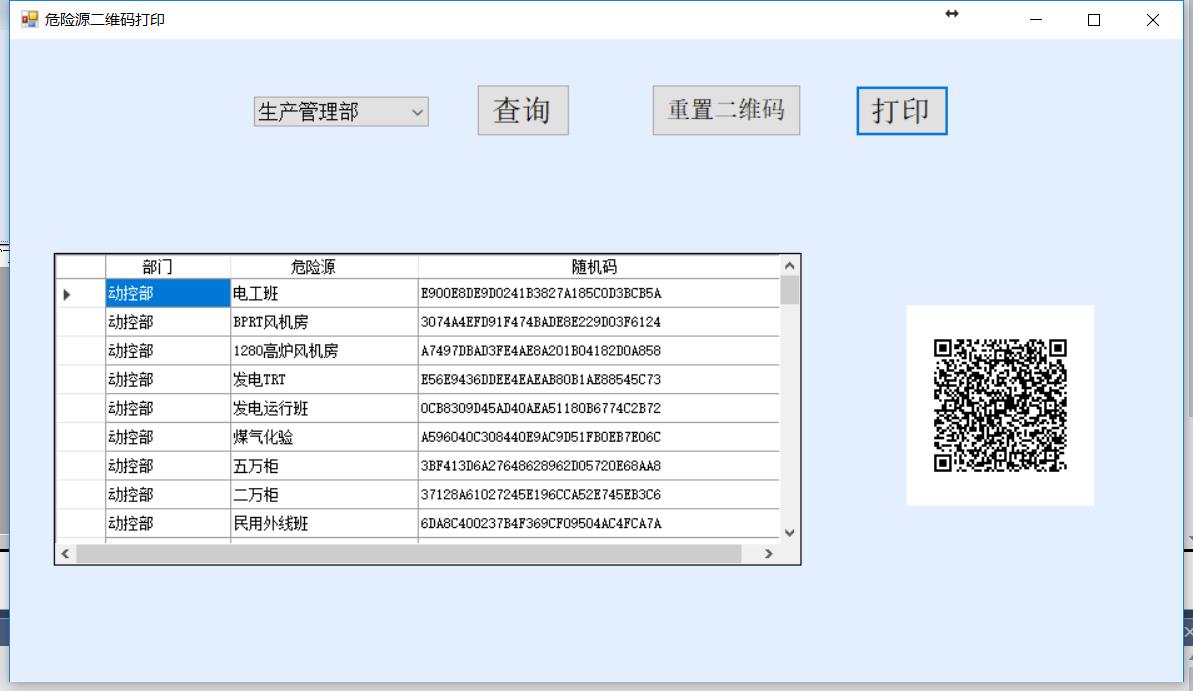This screenshot has width=1193, height=691.
Task: Click the grid's scroll down arrow
Action: coord(790,533)
